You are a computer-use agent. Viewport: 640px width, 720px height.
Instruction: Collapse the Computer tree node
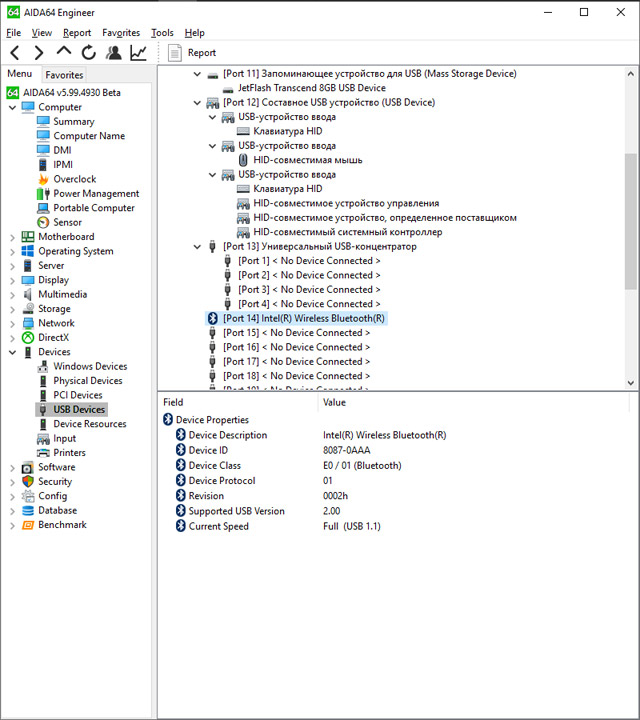(x=12, y=107)
